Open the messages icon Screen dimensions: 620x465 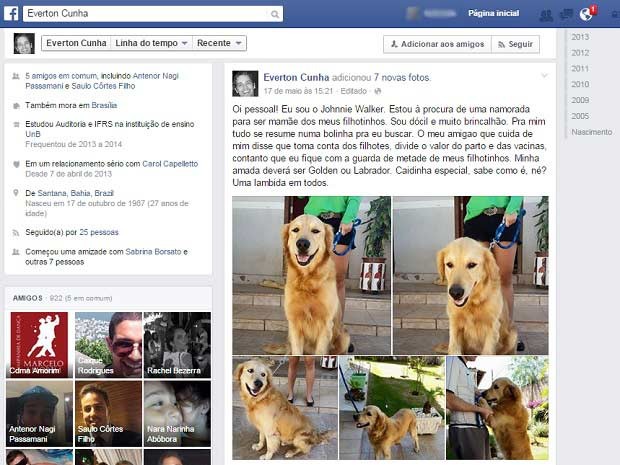tap(566, 15)
